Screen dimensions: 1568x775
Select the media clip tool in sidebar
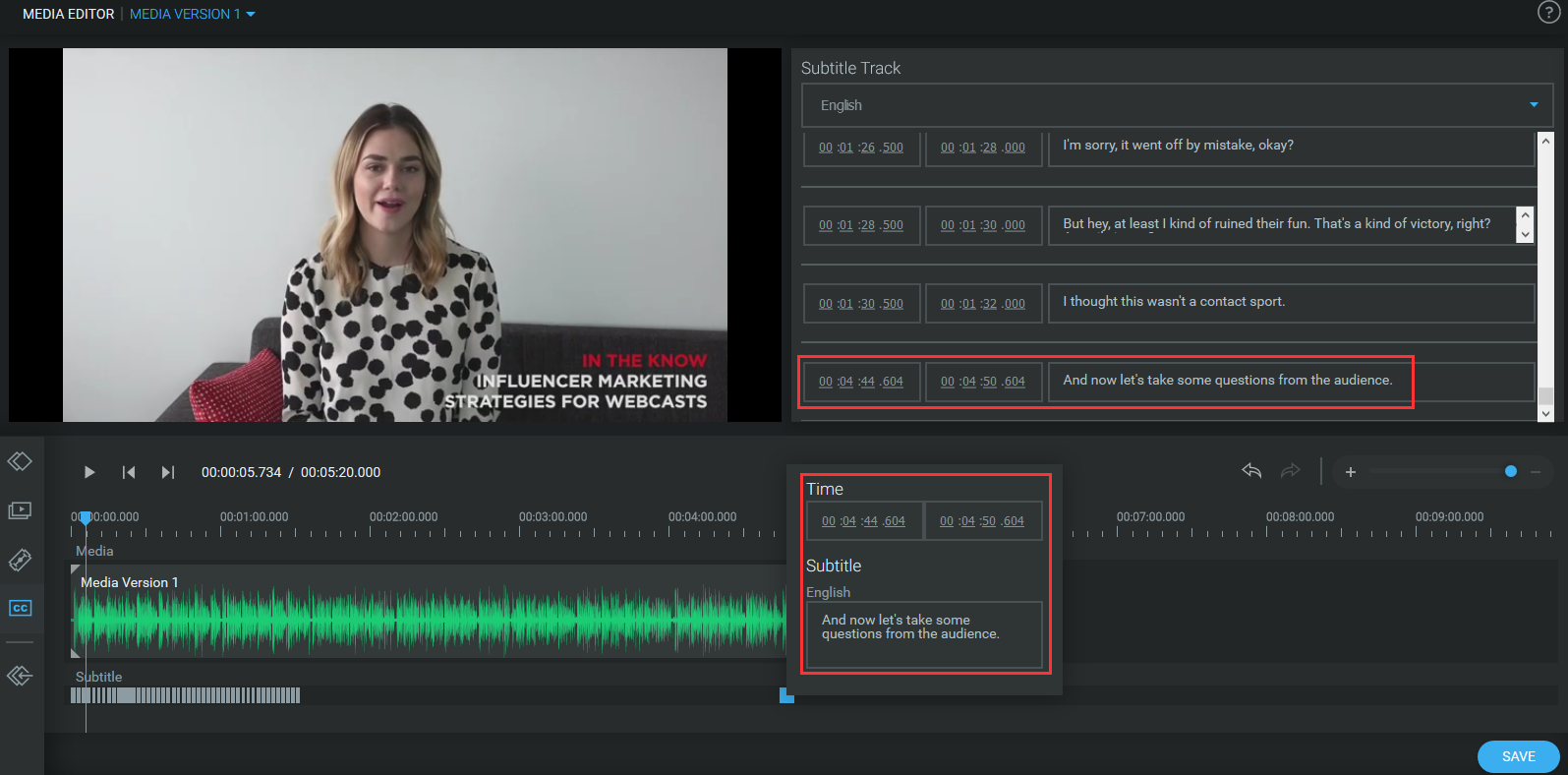(x=21, y=510)
